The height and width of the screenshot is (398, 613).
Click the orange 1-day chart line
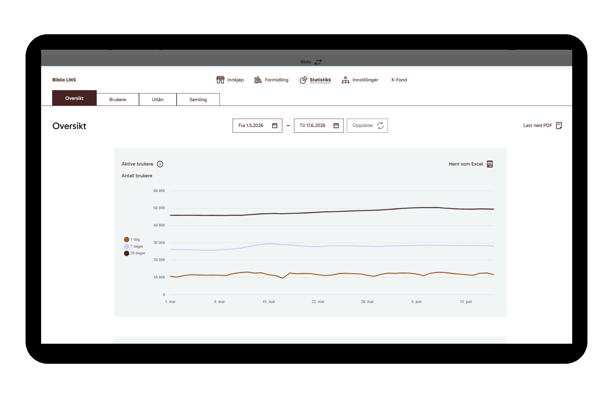pos(332,274)
